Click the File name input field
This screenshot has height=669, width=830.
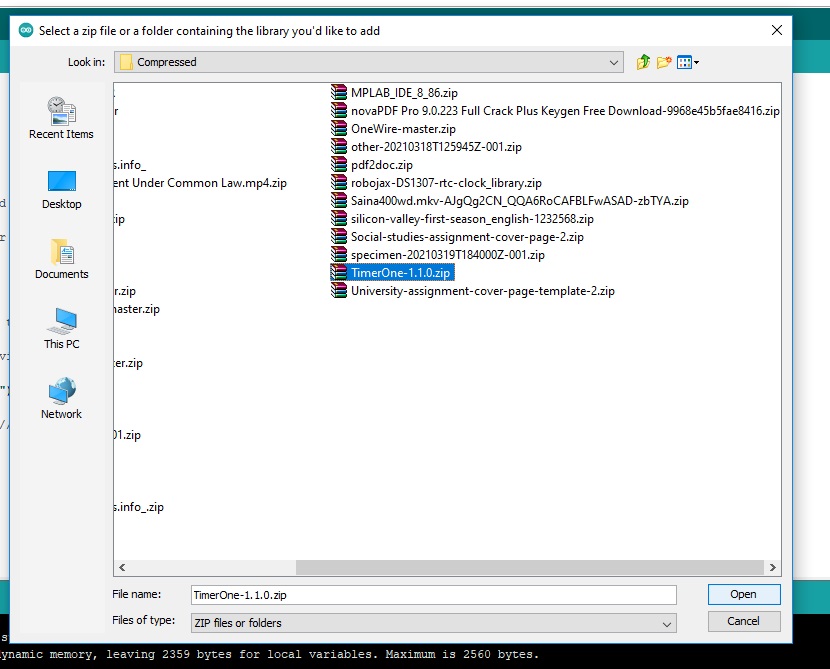pyautogui.click(x=434, y=595)
